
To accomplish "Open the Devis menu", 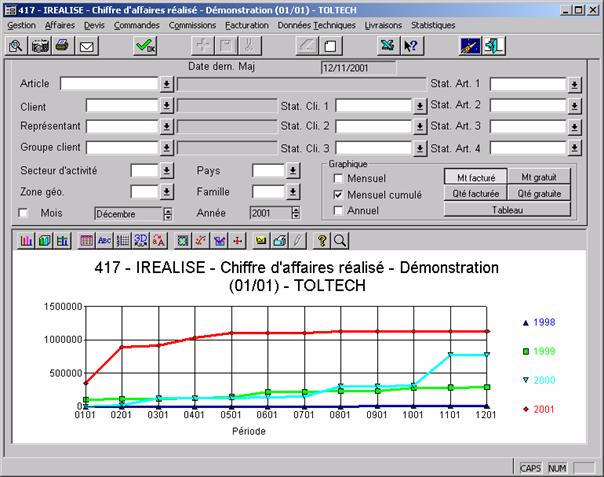I will tap(94, 25).
